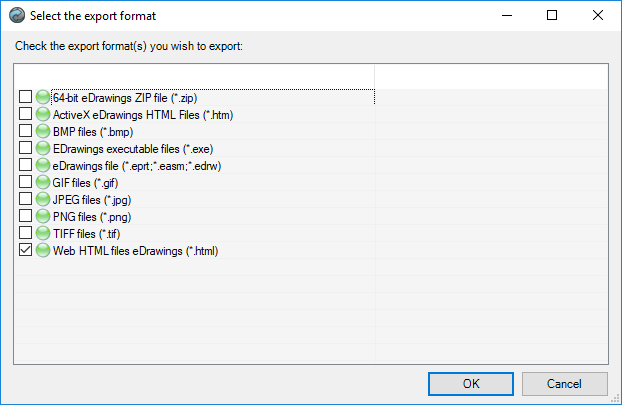Click the eDrawings app icon in title bar
Screen dimensions: 622x405
[16, 16]
